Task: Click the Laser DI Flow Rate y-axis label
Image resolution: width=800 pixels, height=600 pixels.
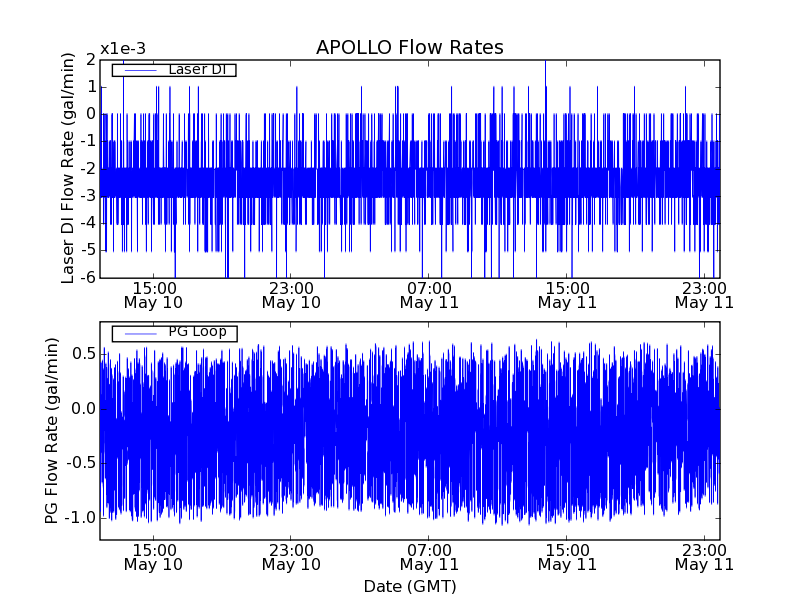Action: pos(68,168)
